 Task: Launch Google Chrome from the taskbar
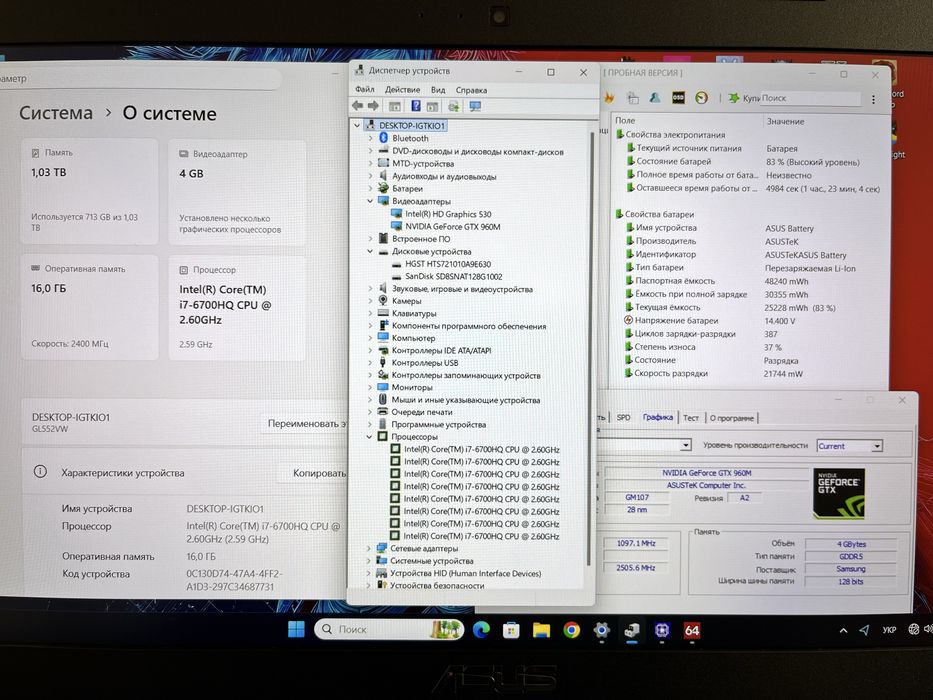(571, 630)
